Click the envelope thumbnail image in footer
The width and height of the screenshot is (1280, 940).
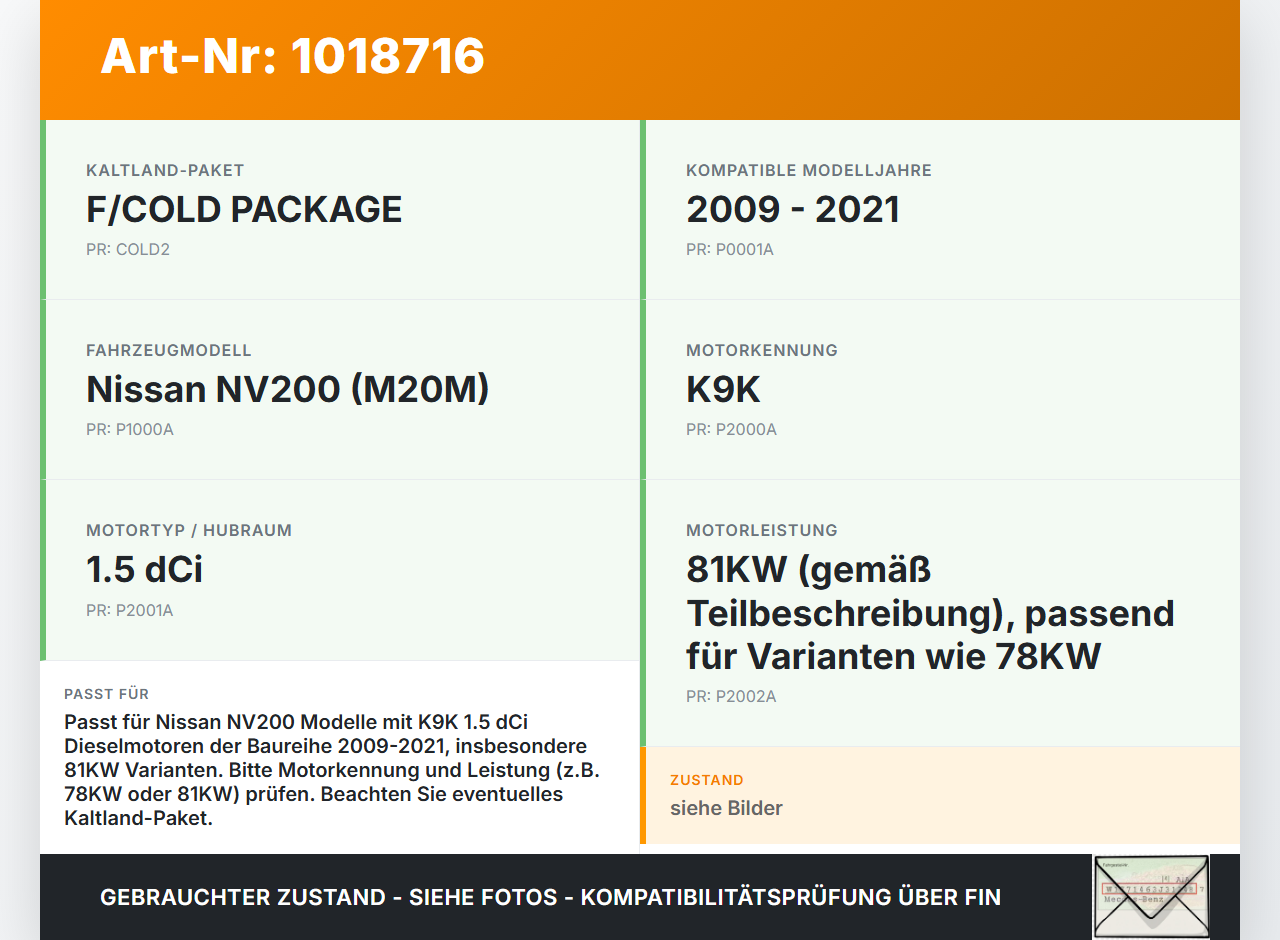tap(1151, 897)
